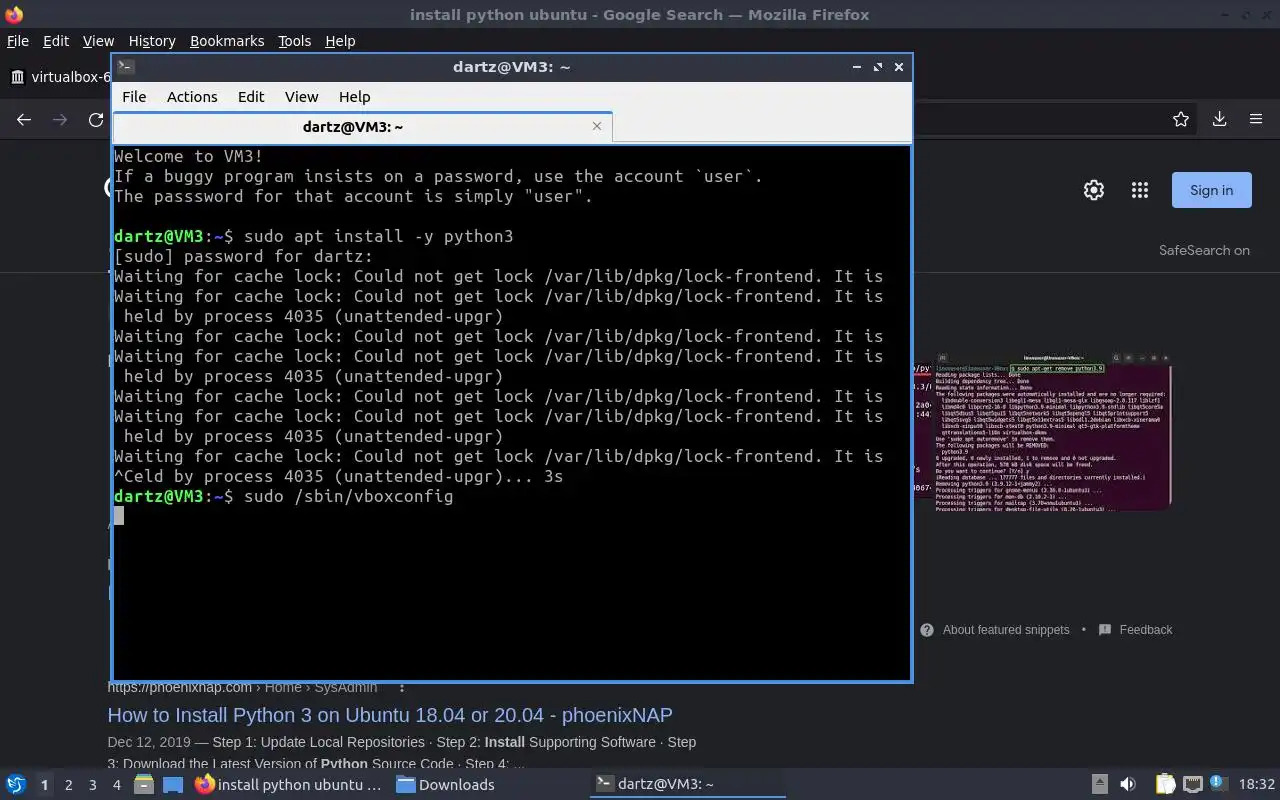Click the update notifier tray icon
Screen dimensions: 1280x800
pyautogui.click(x=1219, y=783)
